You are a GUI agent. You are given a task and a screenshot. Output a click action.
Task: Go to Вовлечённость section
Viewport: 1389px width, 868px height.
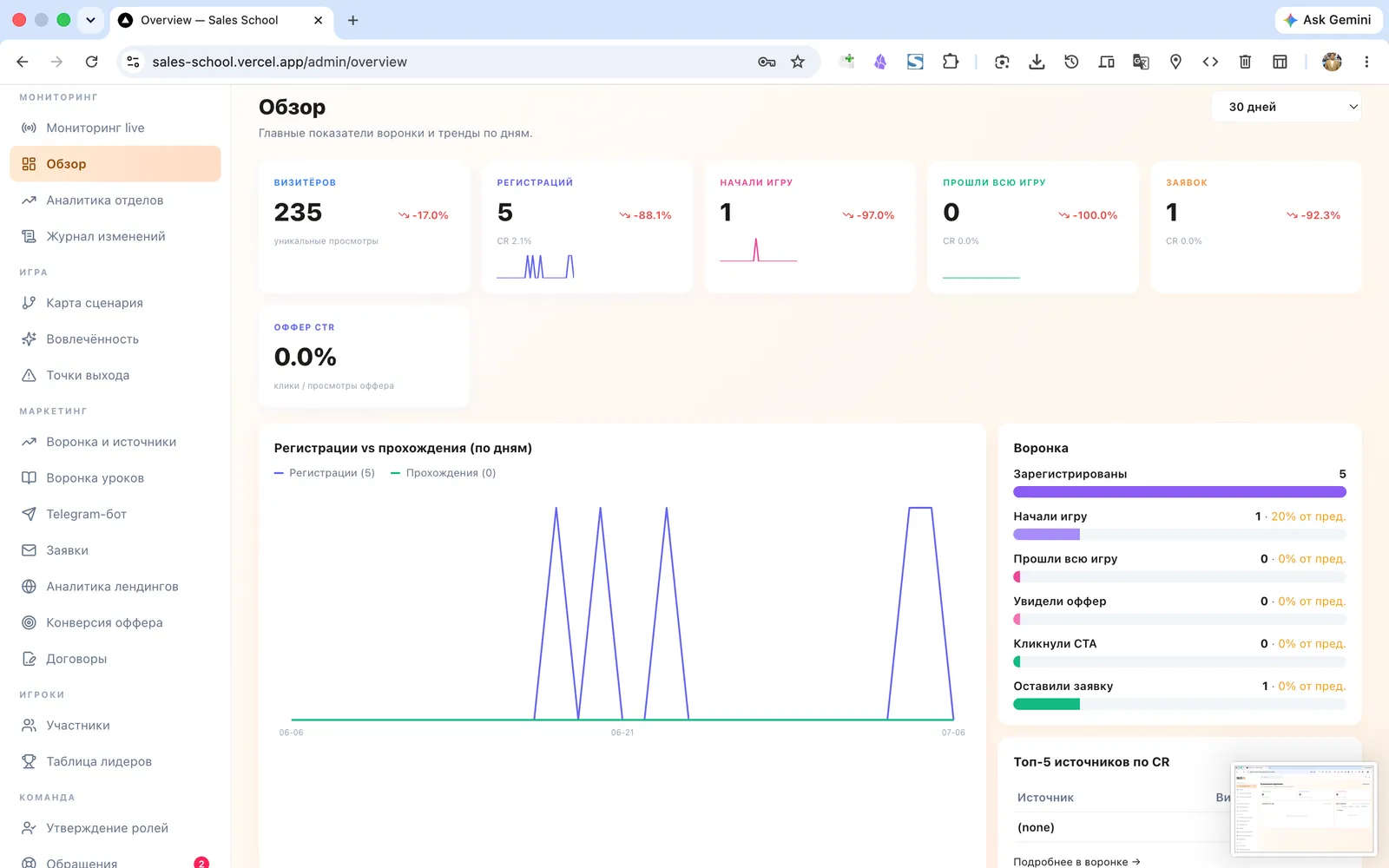click(x=115, y=339)
